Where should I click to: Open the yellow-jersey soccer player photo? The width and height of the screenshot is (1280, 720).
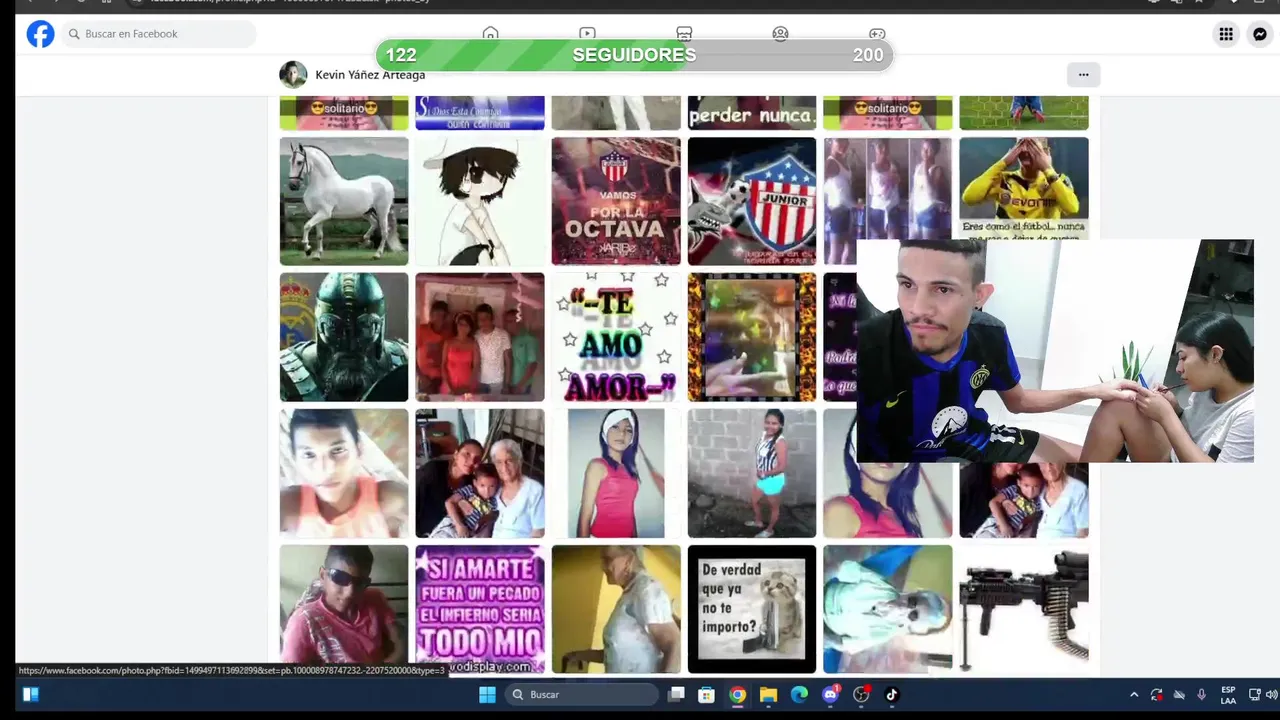(1024, 188)
